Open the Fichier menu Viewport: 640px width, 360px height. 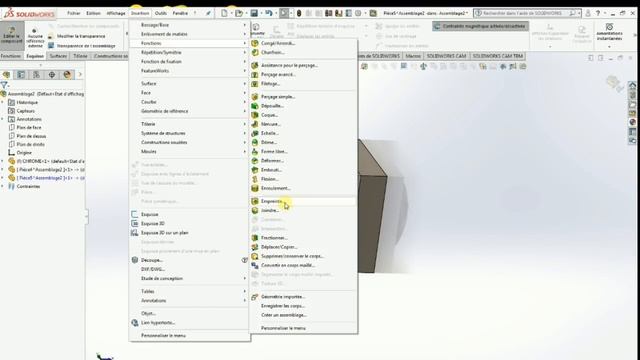point(73,13)
